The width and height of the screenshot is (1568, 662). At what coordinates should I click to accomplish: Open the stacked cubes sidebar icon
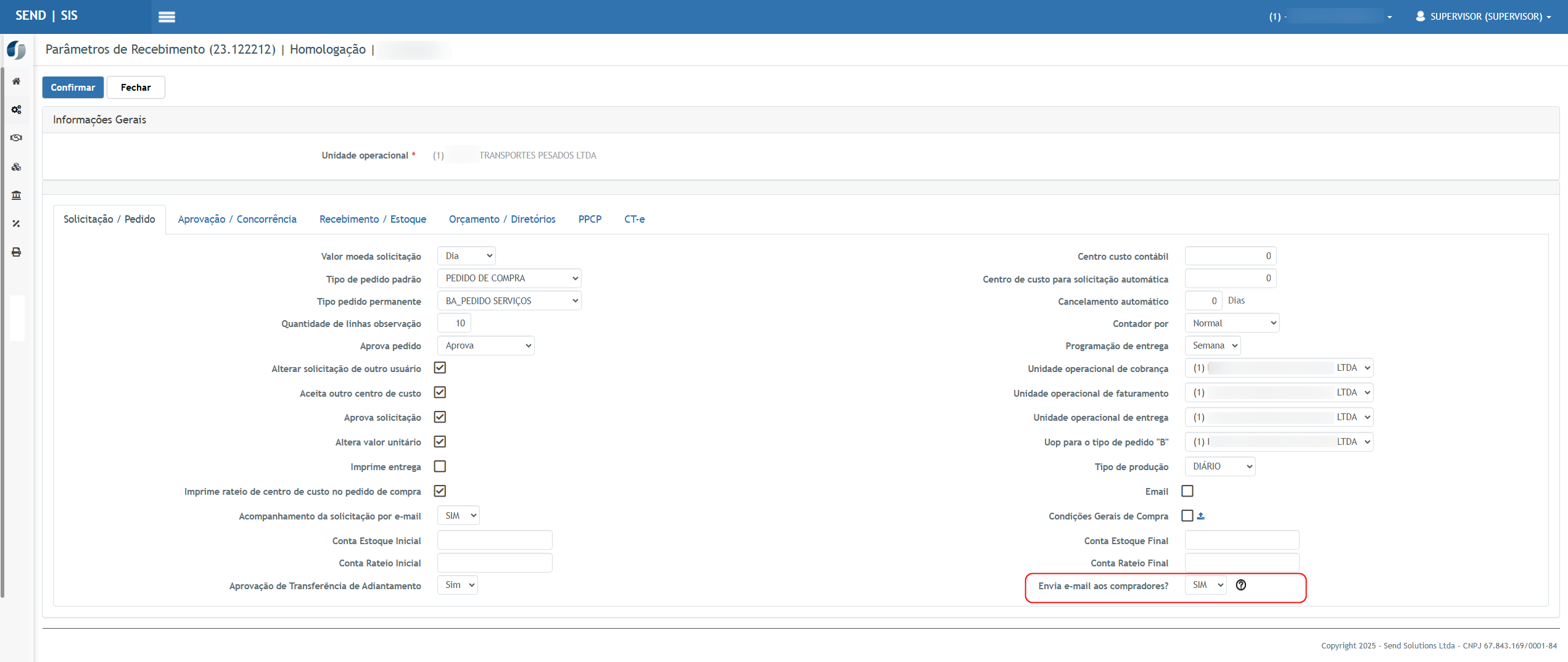(x=17, y=167)
